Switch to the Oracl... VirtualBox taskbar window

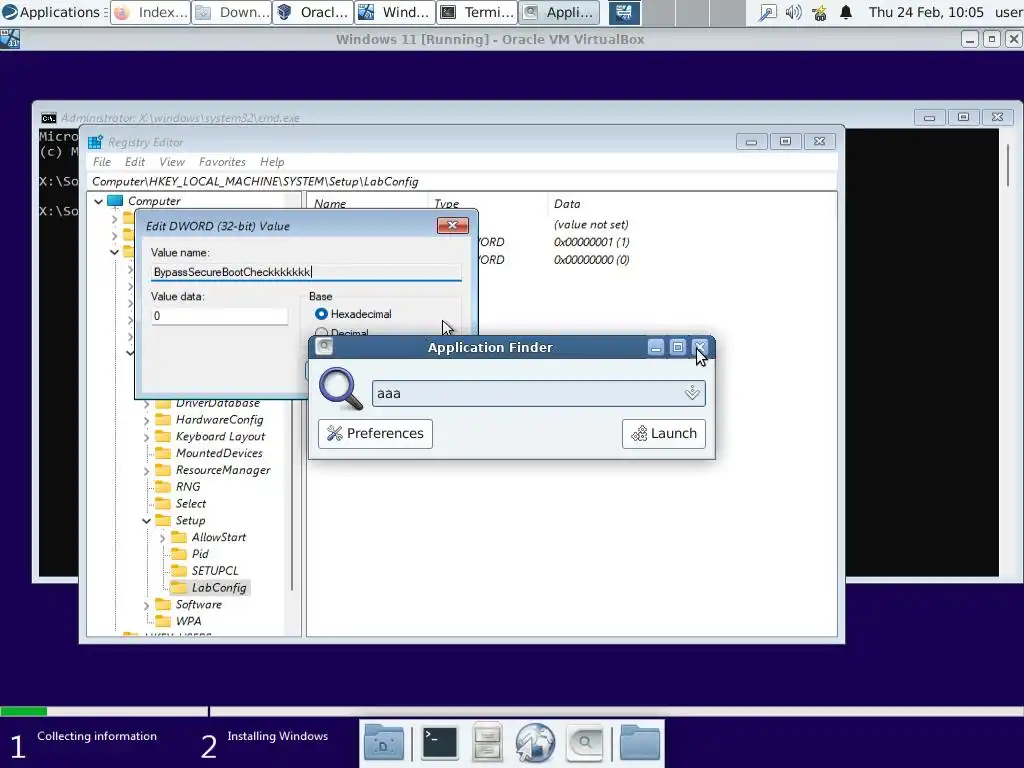(314, 12)
